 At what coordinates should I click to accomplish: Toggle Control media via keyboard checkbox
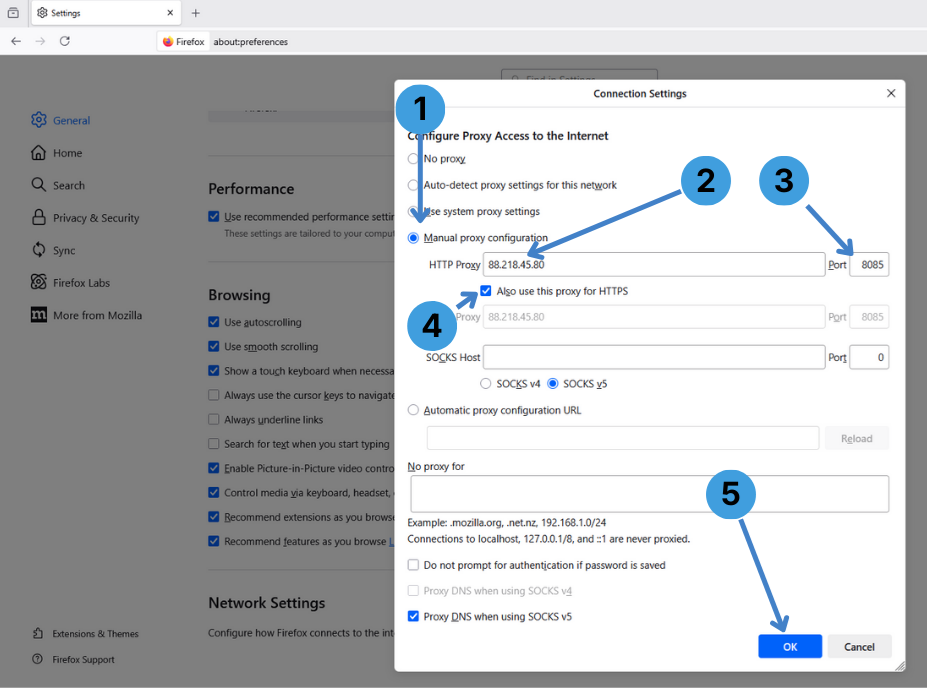pos(213,492)
